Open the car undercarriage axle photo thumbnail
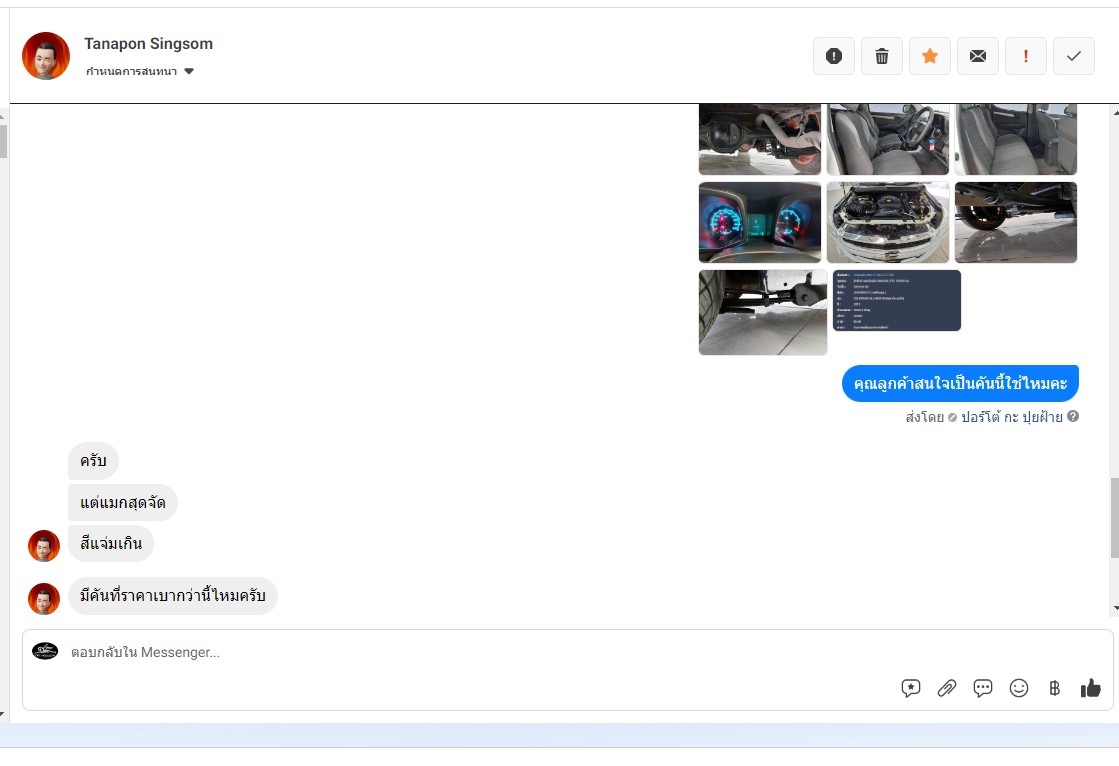Viewport: 1119px width, 766px height. [x=760, y=139]
